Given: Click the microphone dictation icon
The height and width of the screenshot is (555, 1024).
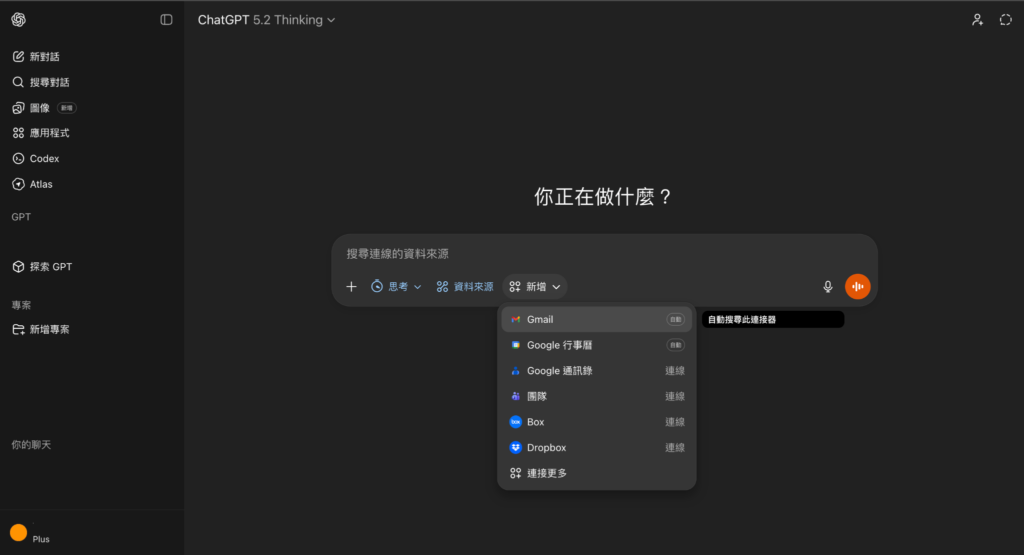Looking at the screenshot, I should pyautogui.click(x=827, y=287).
